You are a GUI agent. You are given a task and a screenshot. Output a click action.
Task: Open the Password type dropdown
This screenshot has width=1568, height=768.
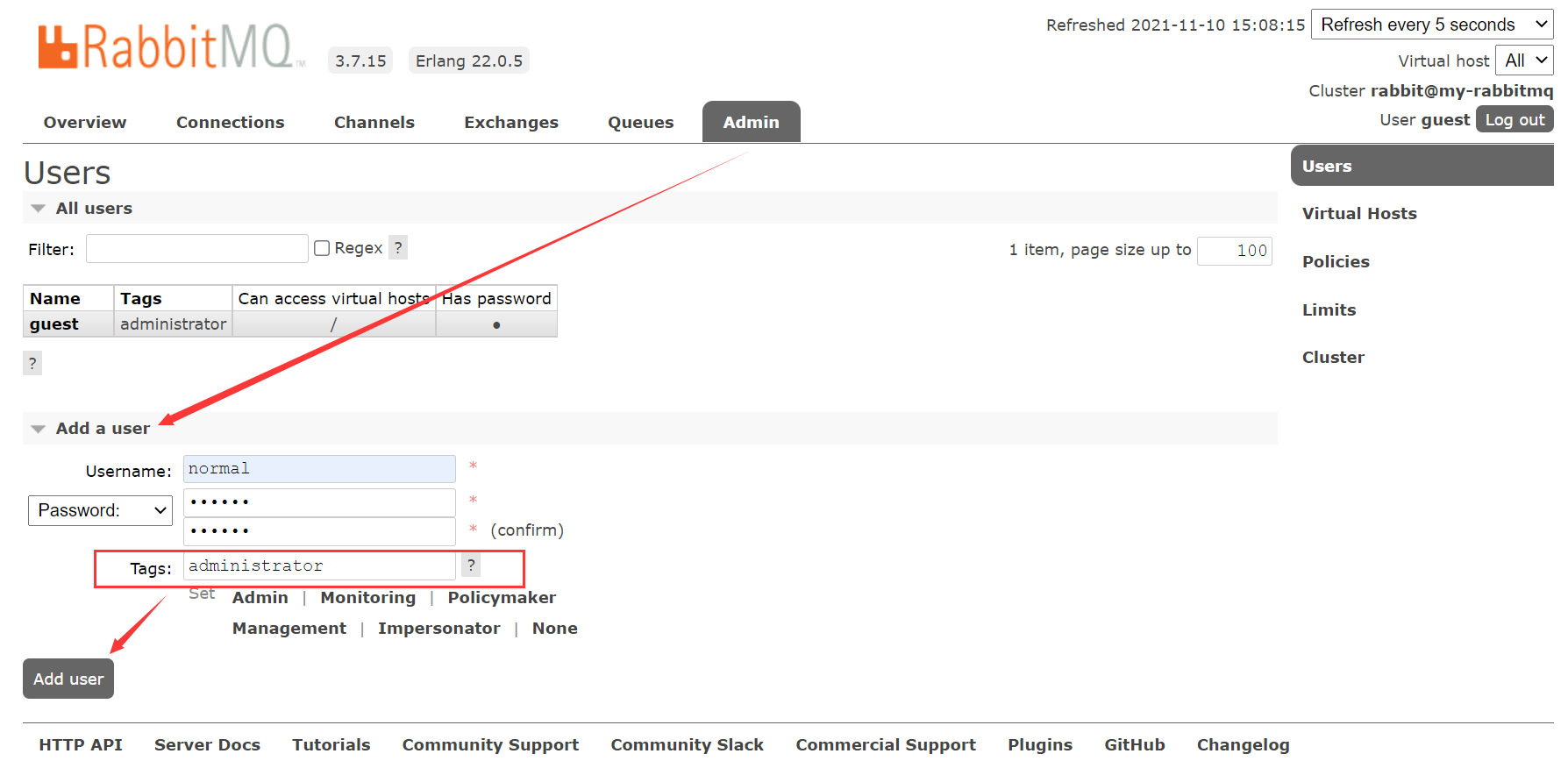pos(100,510)
